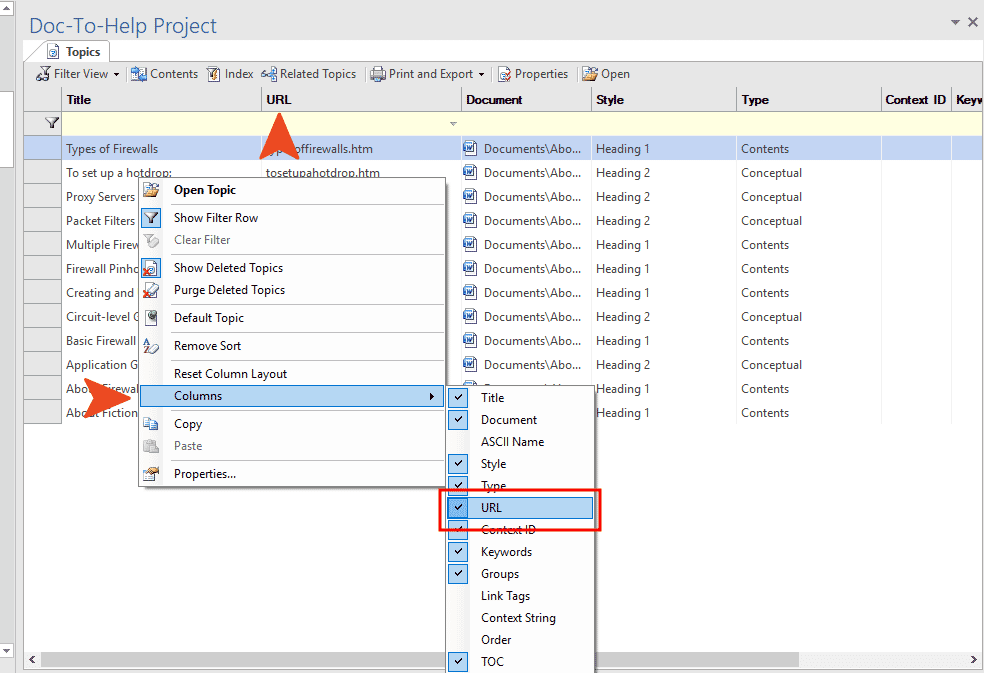This screenshot has width=984, height=673.
Task: Enable the ASCII Name column
Action: [x=512, y=442]
